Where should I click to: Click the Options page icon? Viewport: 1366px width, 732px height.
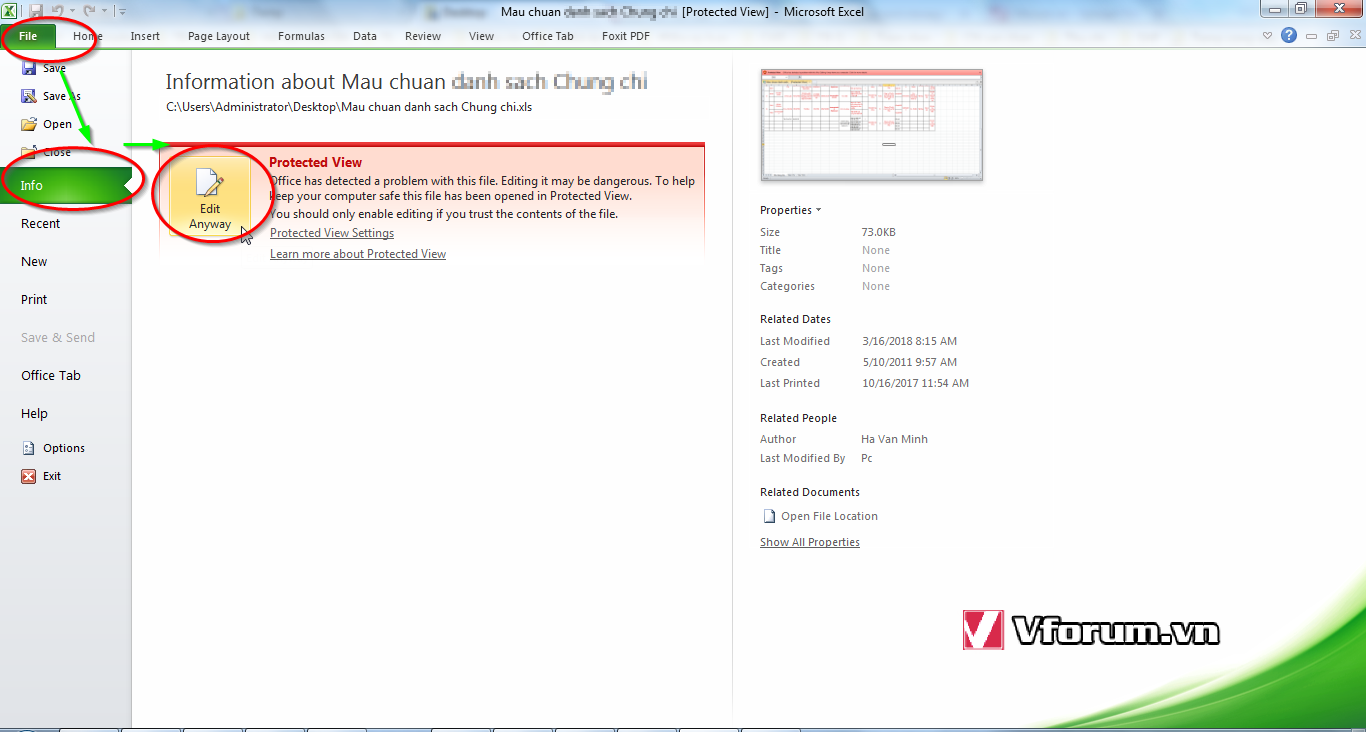point(29,448)
